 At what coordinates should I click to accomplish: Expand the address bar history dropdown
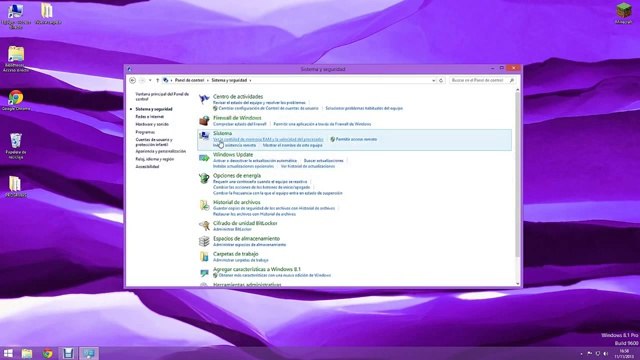pos(433,80)
